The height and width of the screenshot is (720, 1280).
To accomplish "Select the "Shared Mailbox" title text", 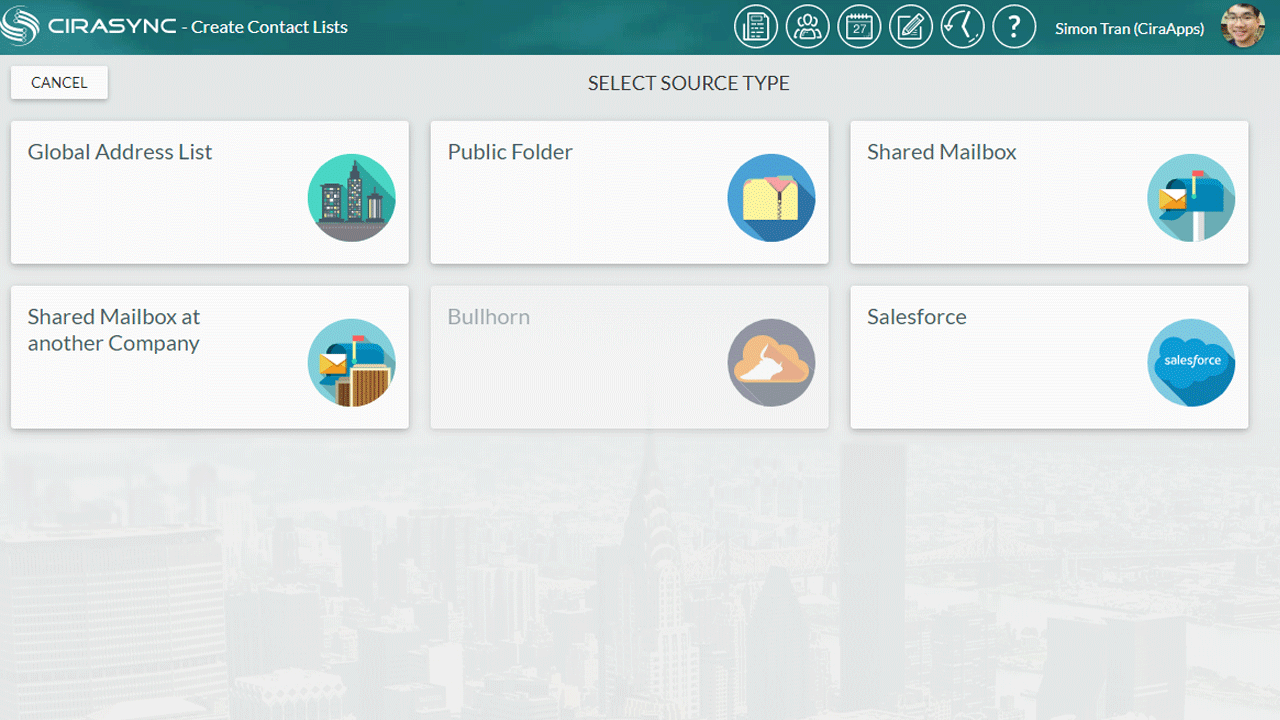I will pos(942,152).
